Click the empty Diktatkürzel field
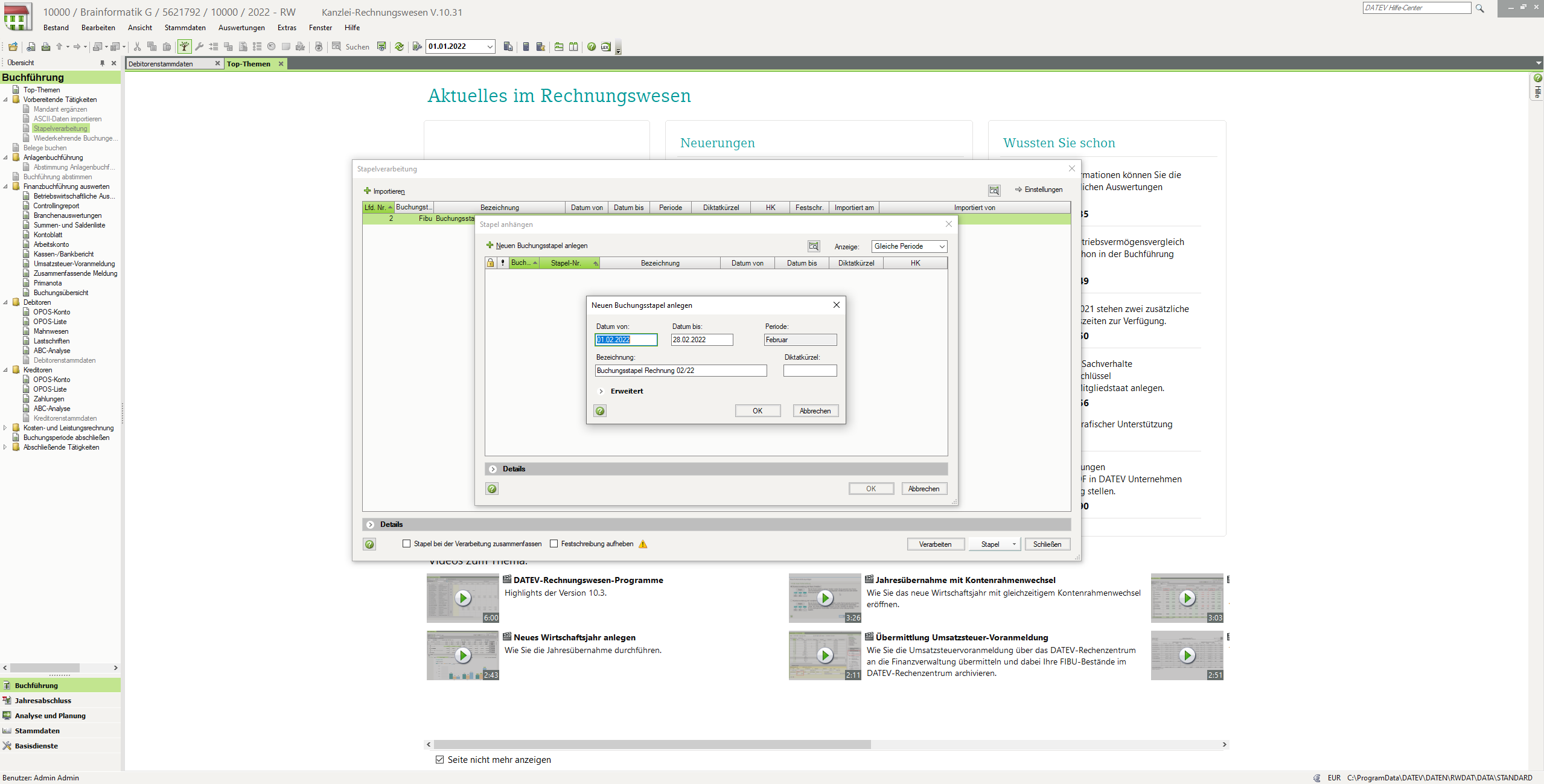The height and width of the screenshot is (784, 1544). (810, 371)
